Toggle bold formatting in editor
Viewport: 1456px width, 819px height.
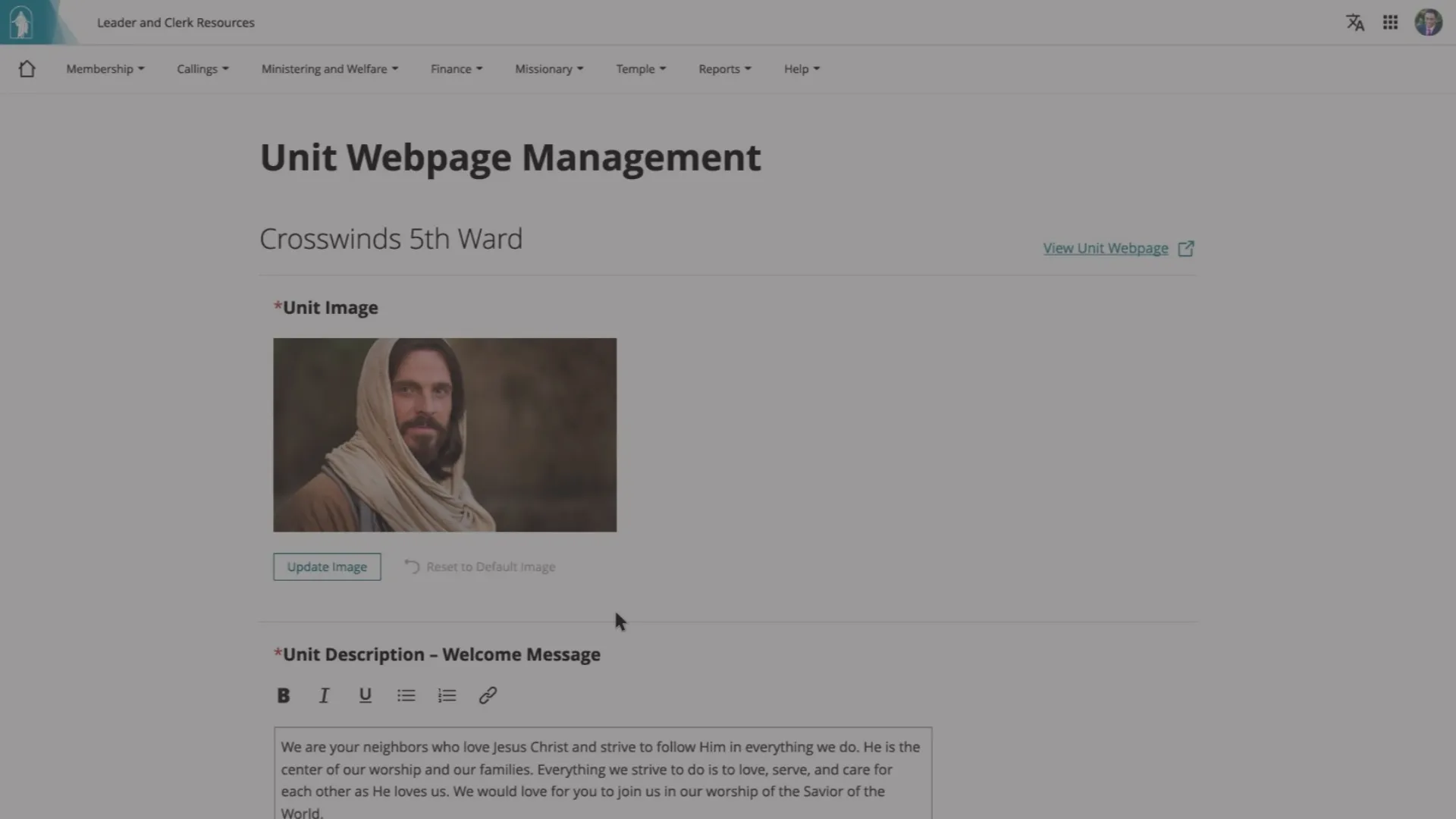[x=284, y=695]
